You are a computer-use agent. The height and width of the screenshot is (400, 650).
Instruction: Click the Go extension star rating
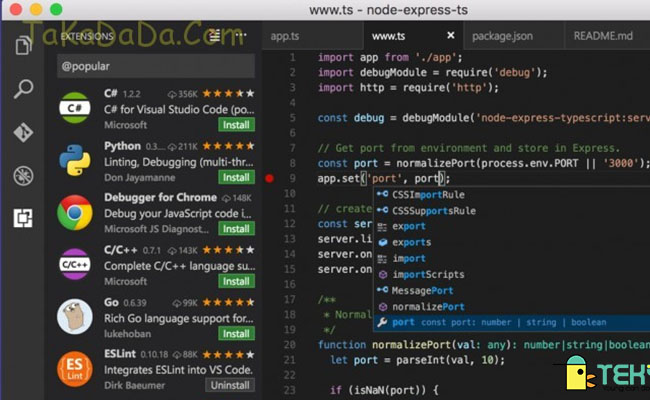pos(228,303)
